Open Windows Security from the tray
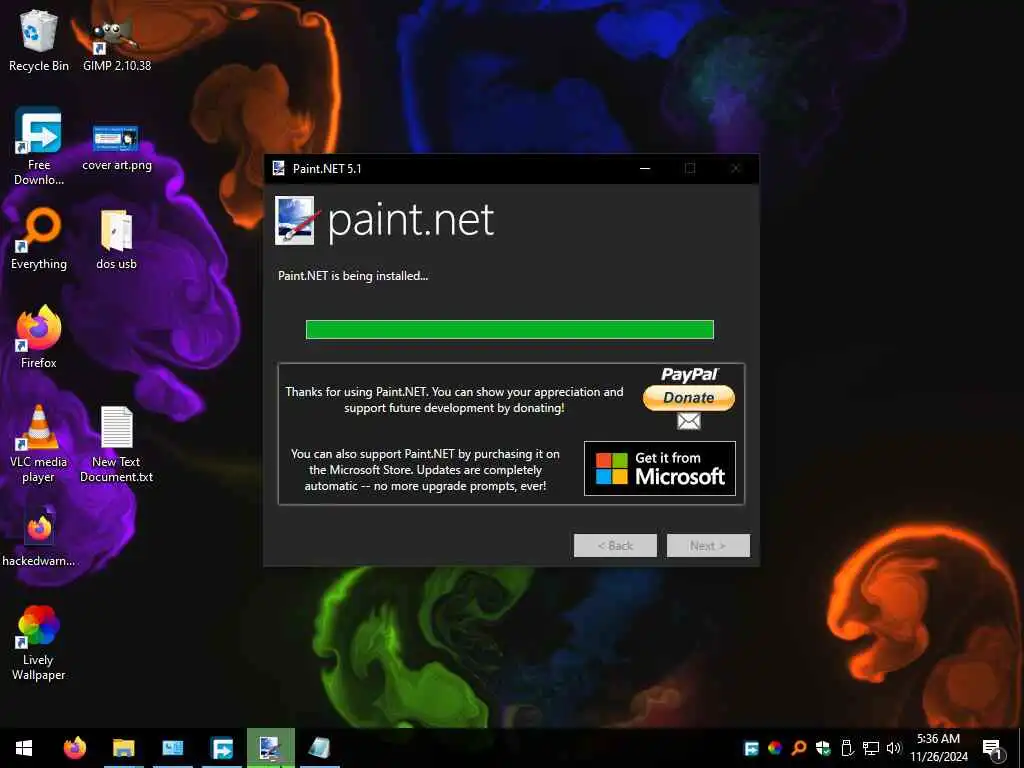This screenshot has width=1024, height=768. [823, 748]
